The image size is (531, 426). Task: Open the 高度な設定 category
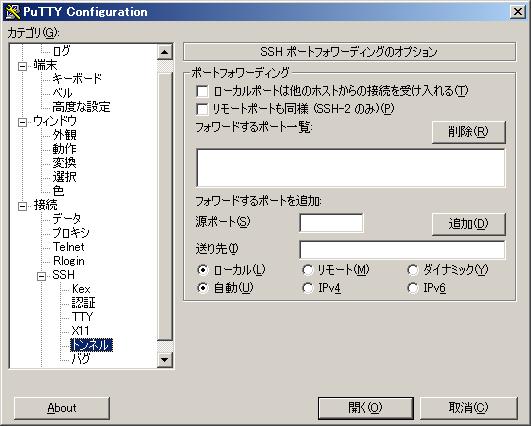click(81, 107)
